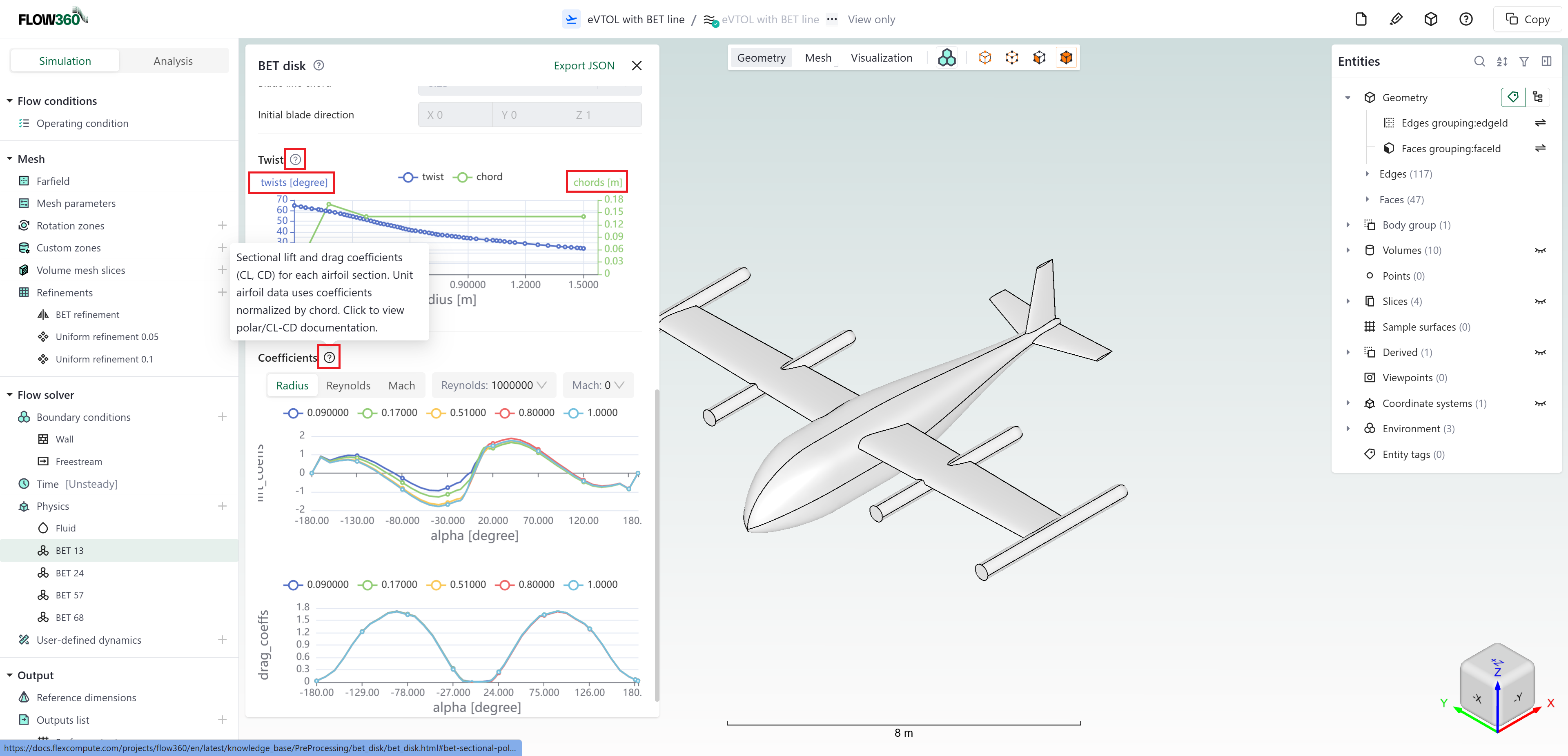Viewport: 1568px width, 756px height.
Task: Click the teal hexagons boundary-conditions icon near Visualization
Action: point(947,57)
